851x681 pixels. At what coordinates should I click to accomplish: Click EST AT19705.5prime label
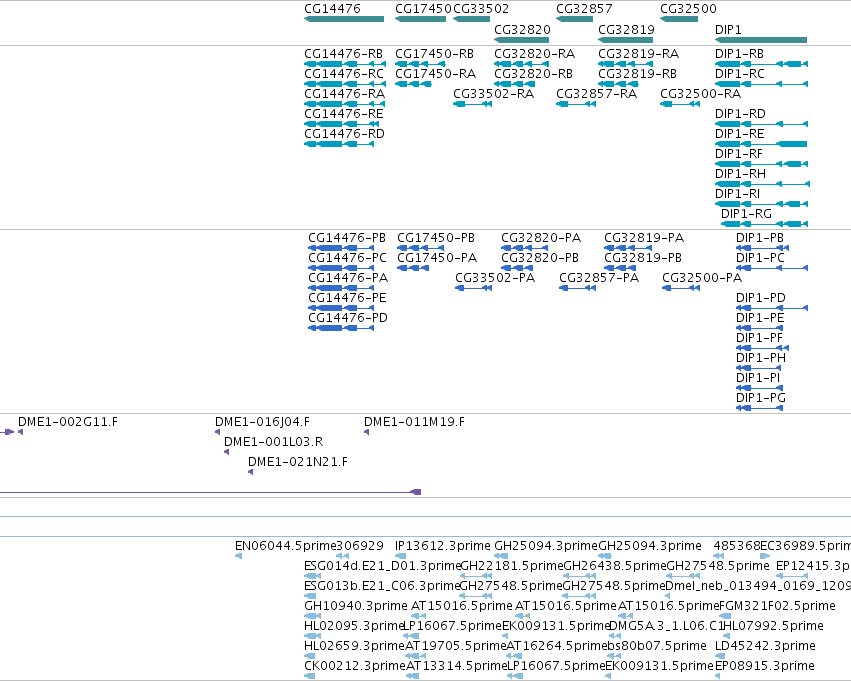tap(456, 646)
